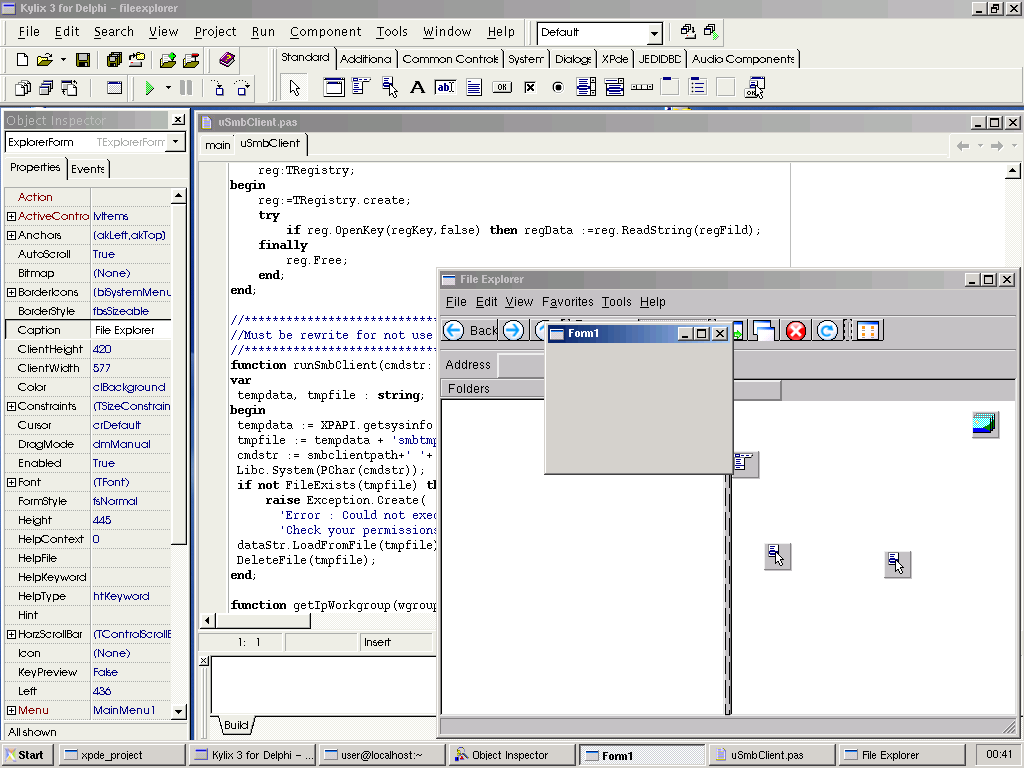Open the Search menu
Viewport: 1024px width, 768px height.
pyautogui.click(x=114, y=31)
